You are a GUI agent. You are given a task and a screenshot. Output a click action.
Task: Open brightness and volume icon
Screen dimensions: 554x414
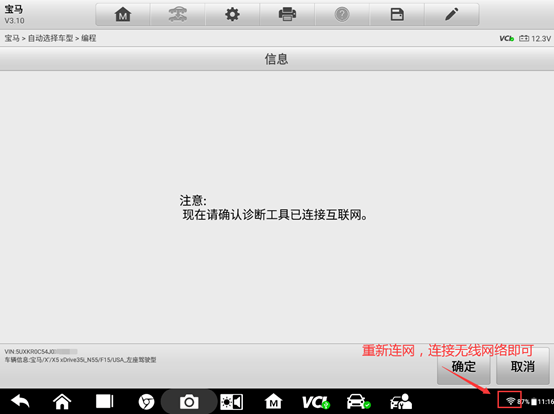click(x=231, y=402)
